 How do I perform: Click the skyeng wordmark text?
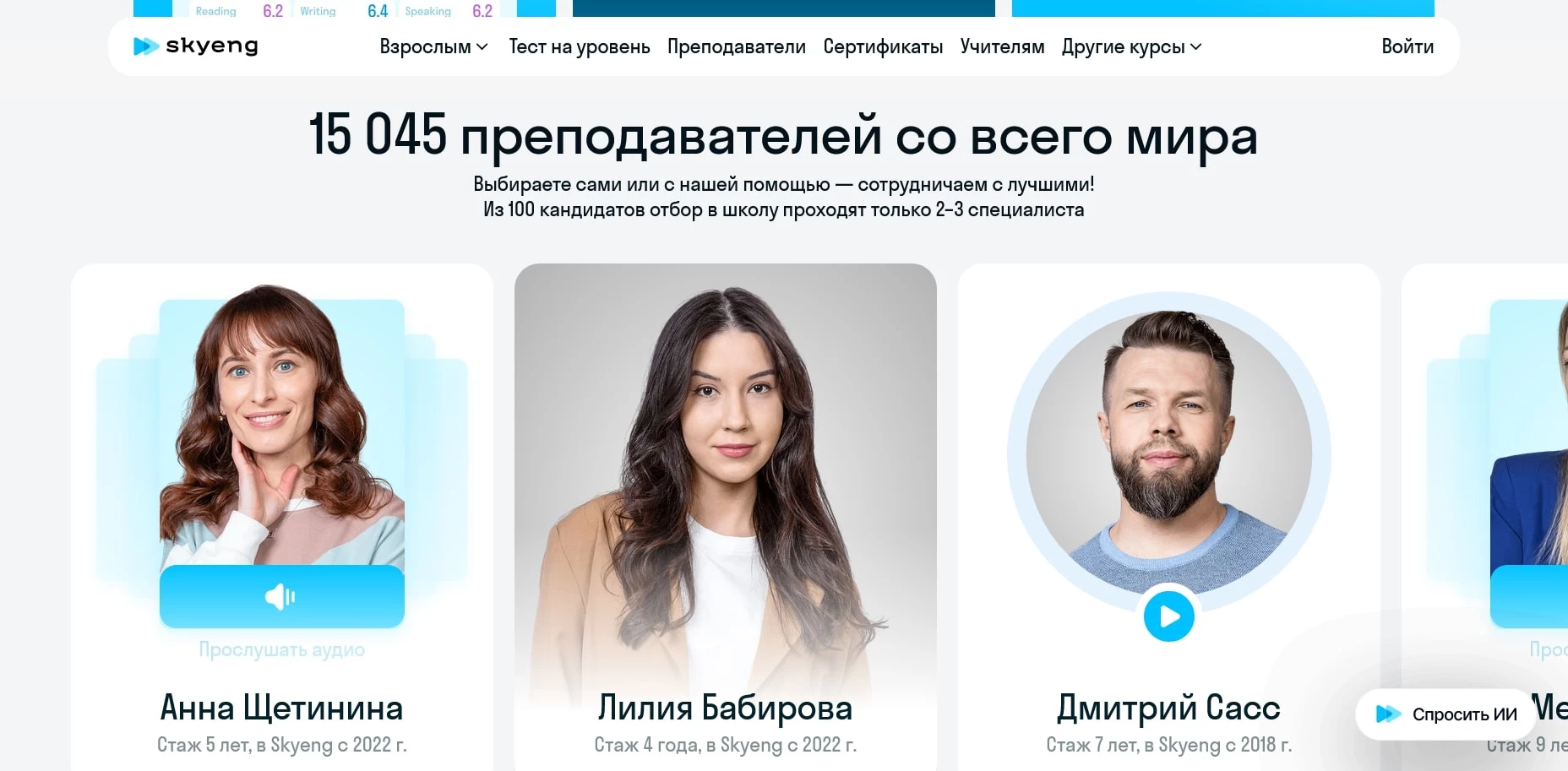pos(212,46)
